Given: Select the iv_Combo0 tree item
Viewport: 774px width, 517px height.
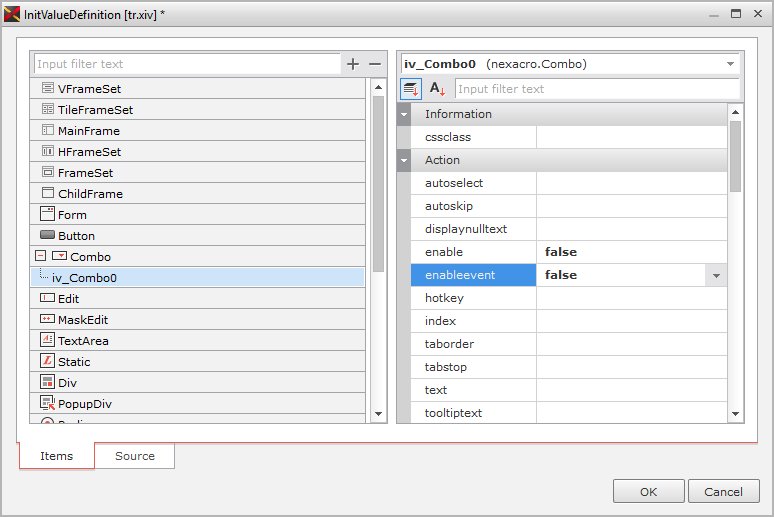Looking at the screenshot, I should pos(84,278).
